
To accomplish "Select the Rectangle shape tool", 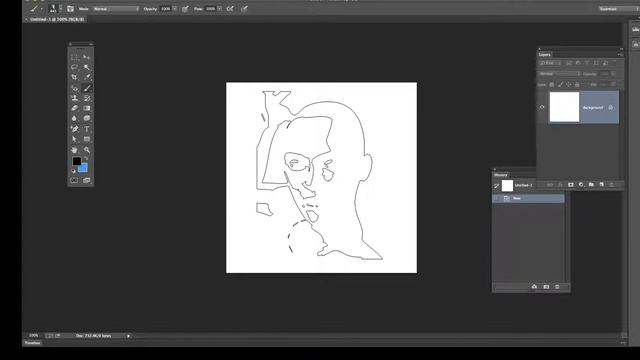I will point(87,139).
